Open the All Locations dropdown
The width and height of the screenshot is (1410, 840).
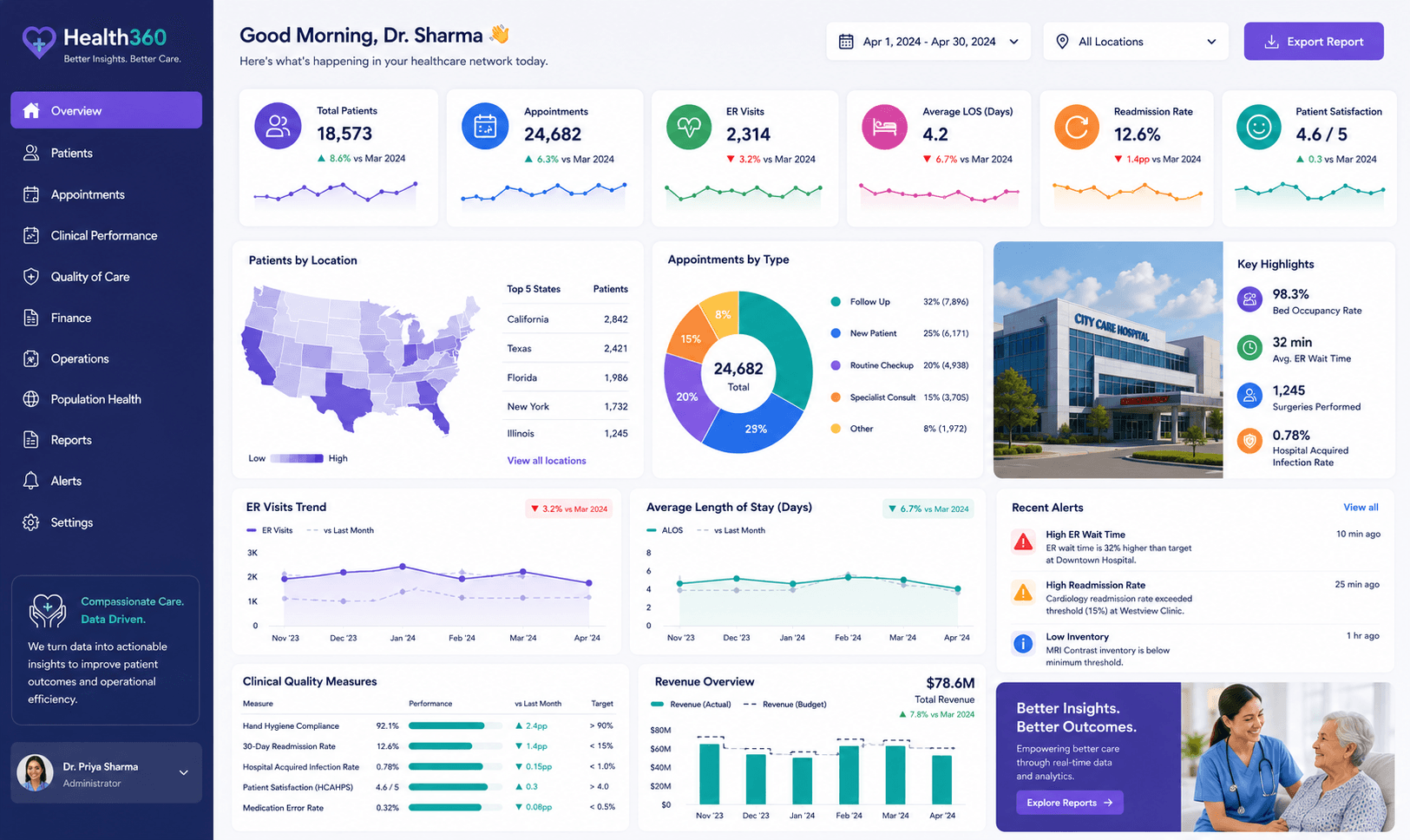(1136, 42)
